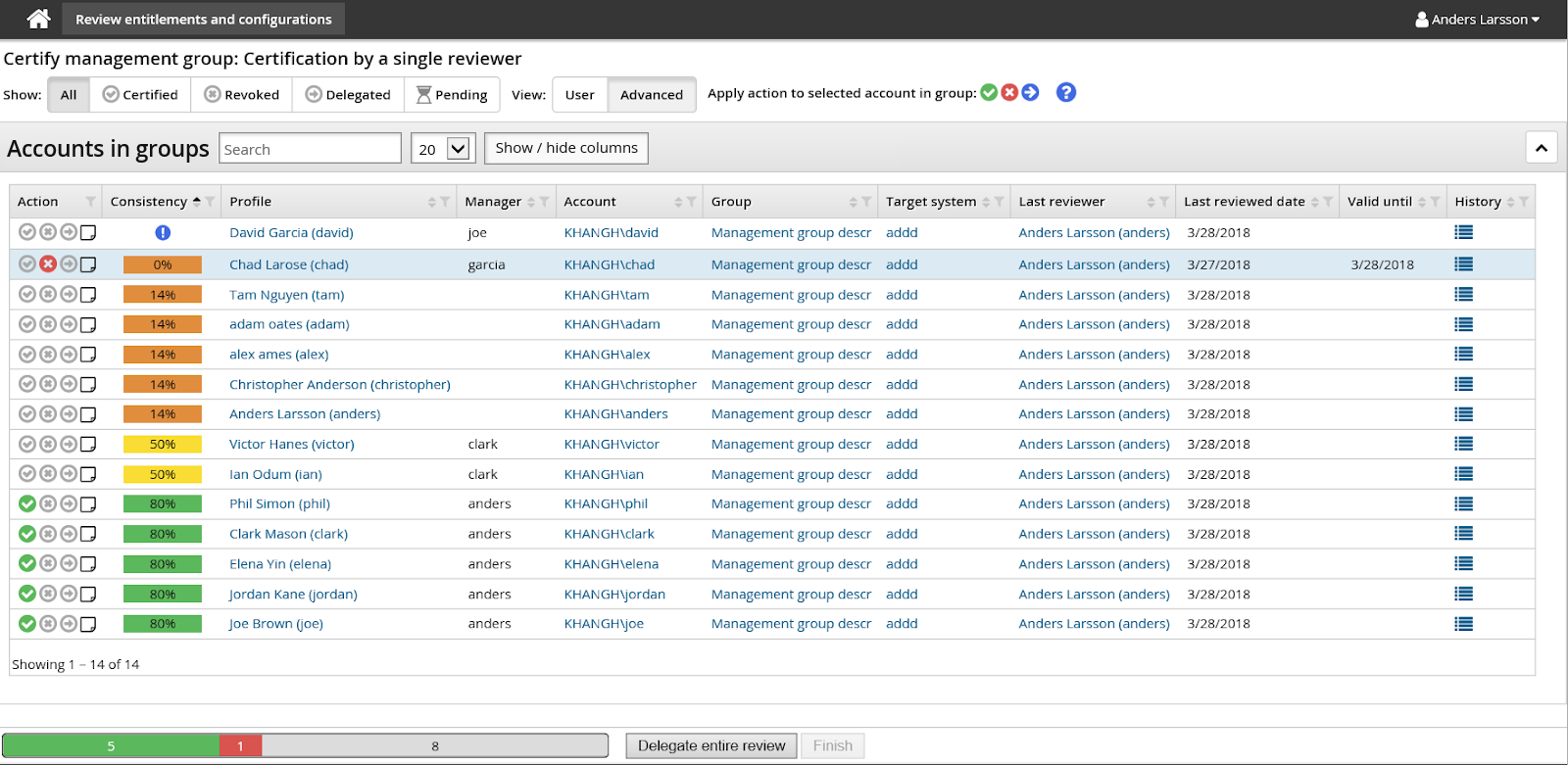Apply revoke action to selected group accounts

pyautogui.click(x=1009, y=92)
